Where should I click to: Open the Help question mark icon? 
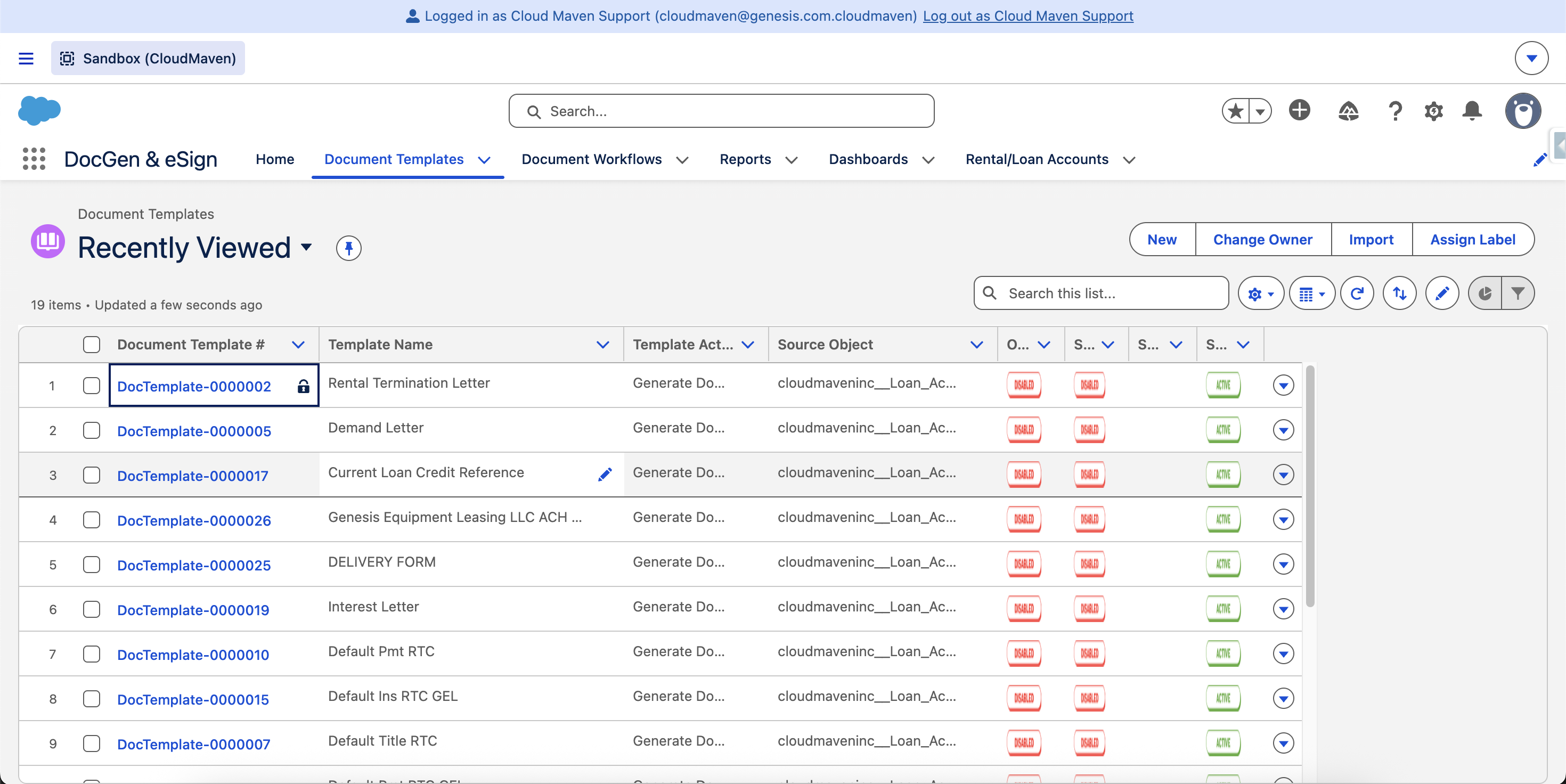[1395, 111]
